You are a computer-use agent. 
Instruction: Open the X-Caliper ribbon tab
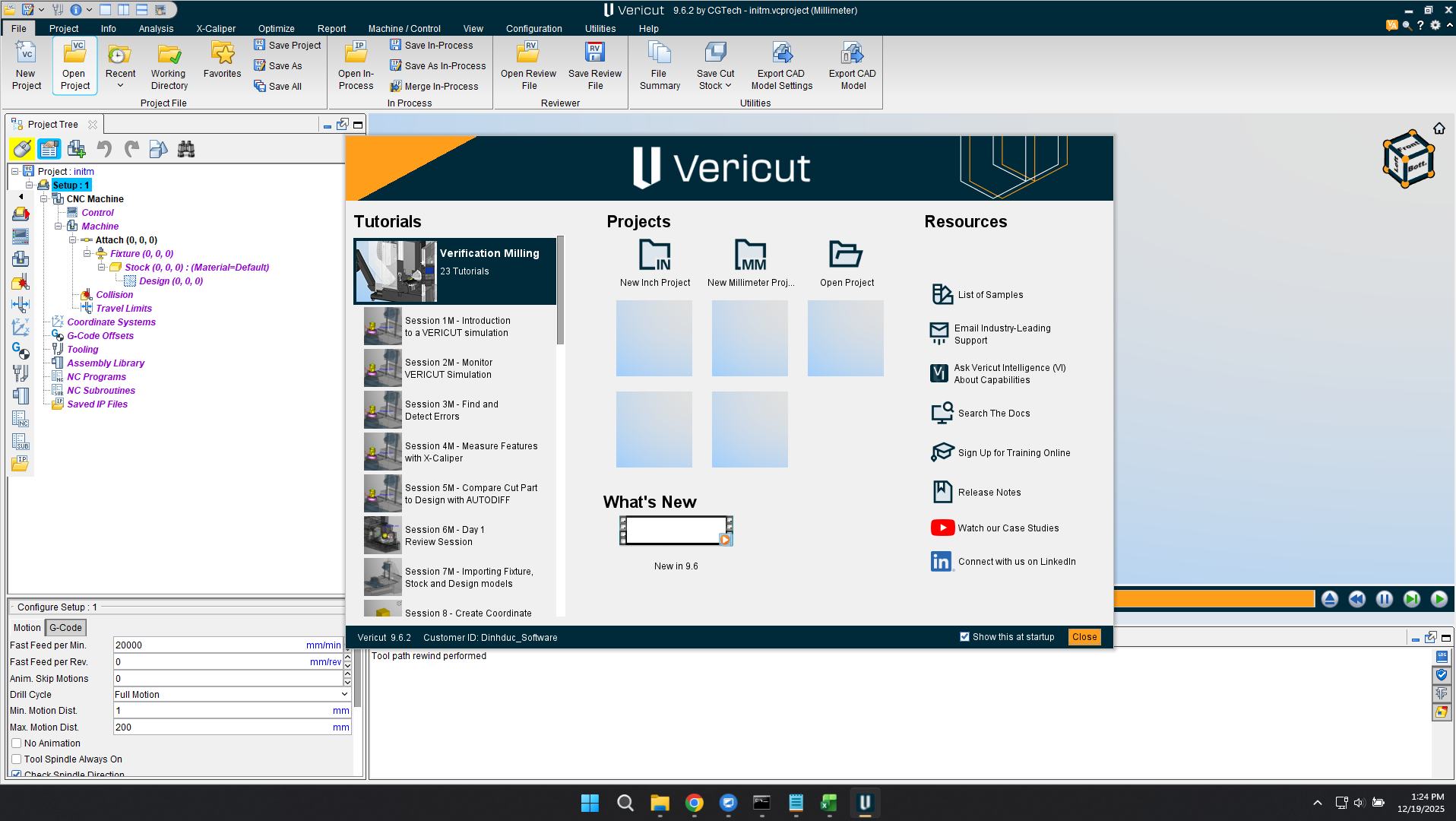216,28
